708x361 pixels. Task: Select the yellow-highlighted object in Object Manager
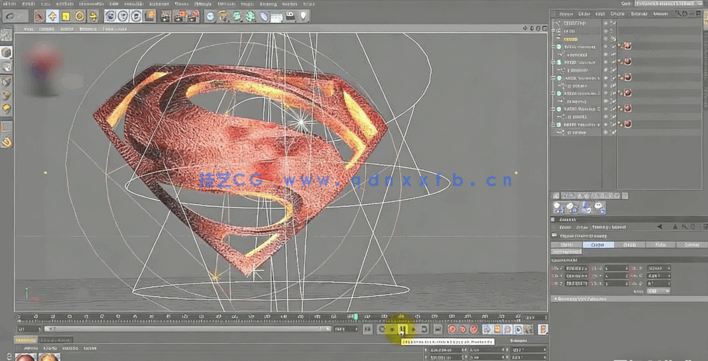[x=570, y=39]
